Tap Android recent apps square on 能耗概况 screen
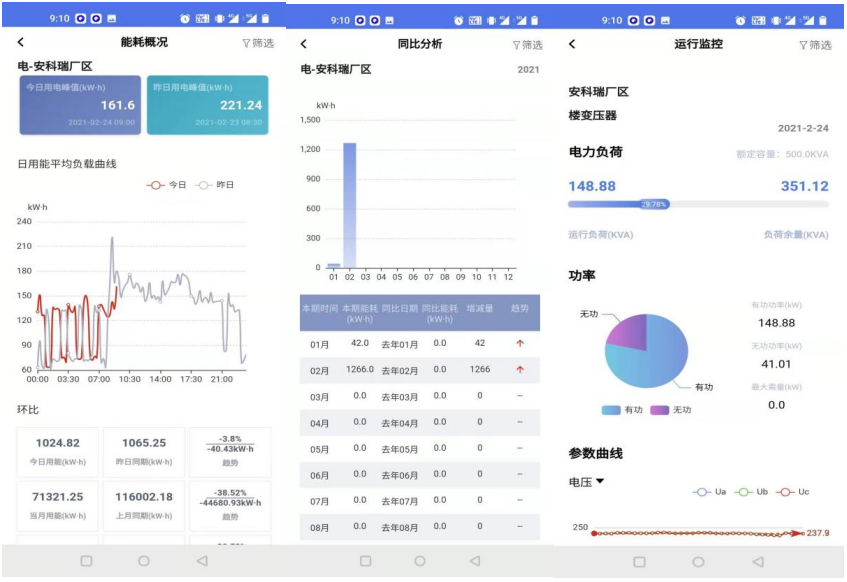 click(86, 561)
